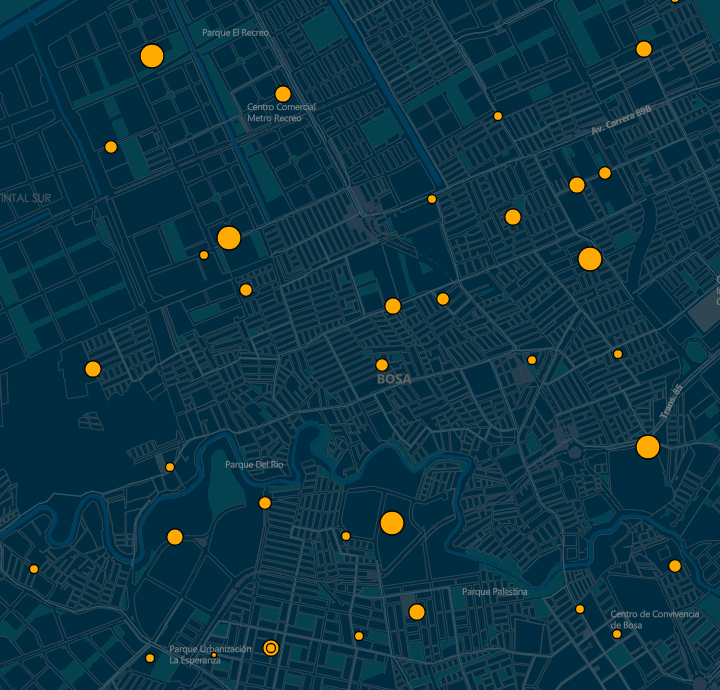The height and width of the screenshot is (690, 720).
Task: Click the Parque El Recreo label
Action: point(235,33)
